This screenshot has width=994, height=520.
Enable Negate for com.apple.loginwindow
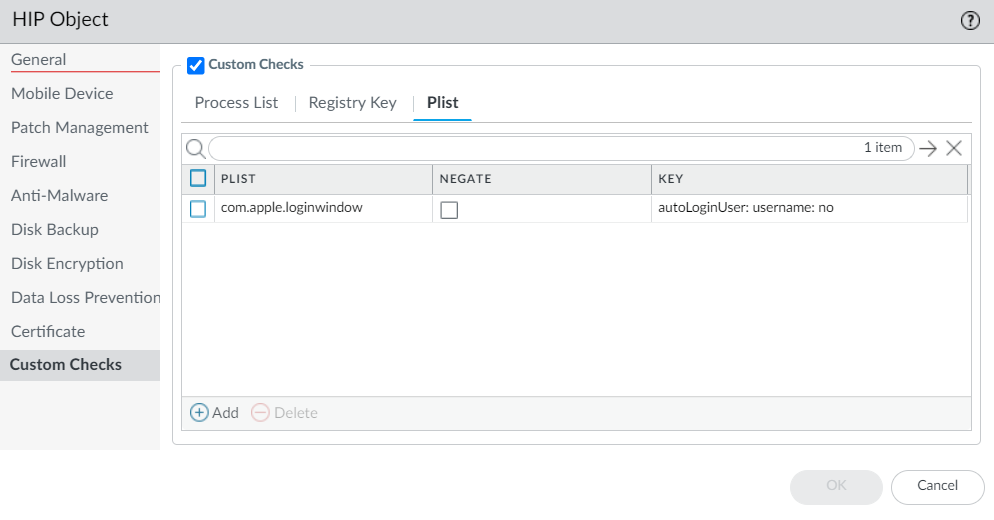[x=449, y=210]
